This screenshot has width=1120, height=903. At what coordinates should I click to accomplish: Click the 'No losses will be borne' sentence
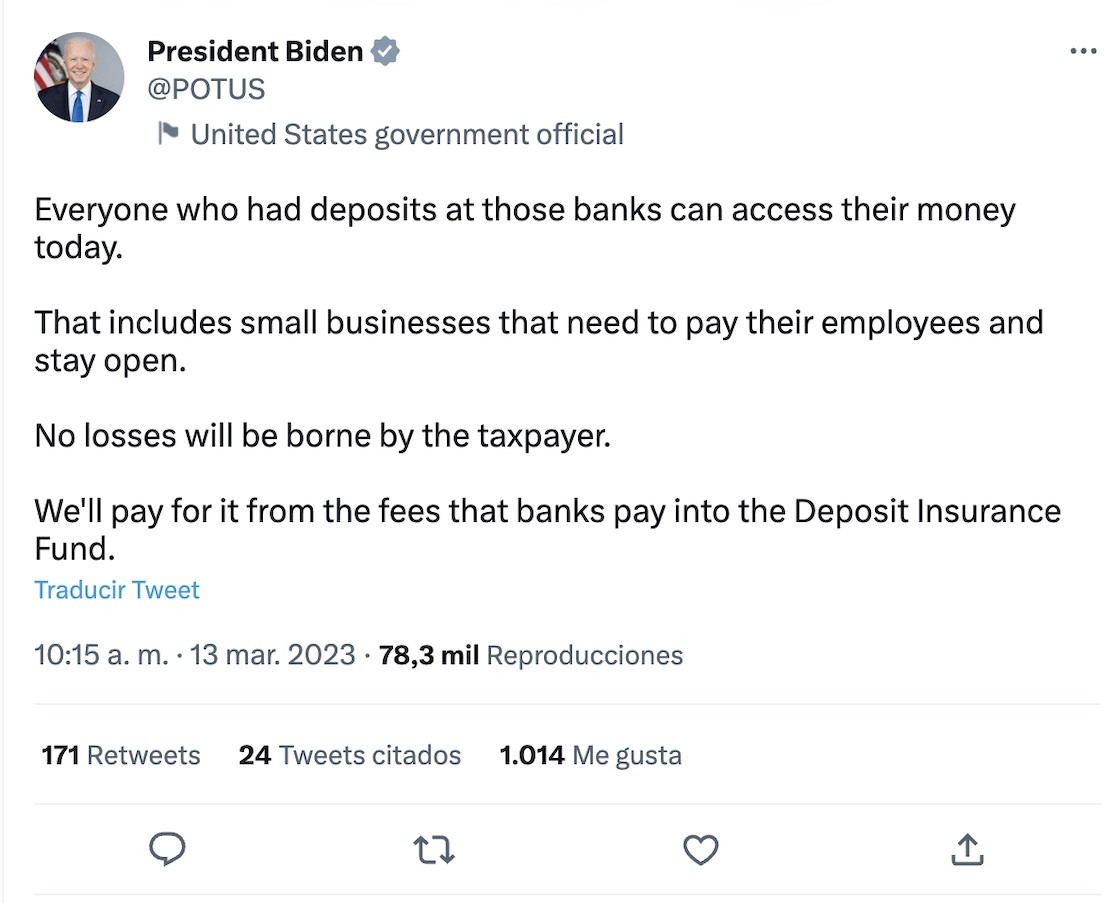[x=322, y=436]
